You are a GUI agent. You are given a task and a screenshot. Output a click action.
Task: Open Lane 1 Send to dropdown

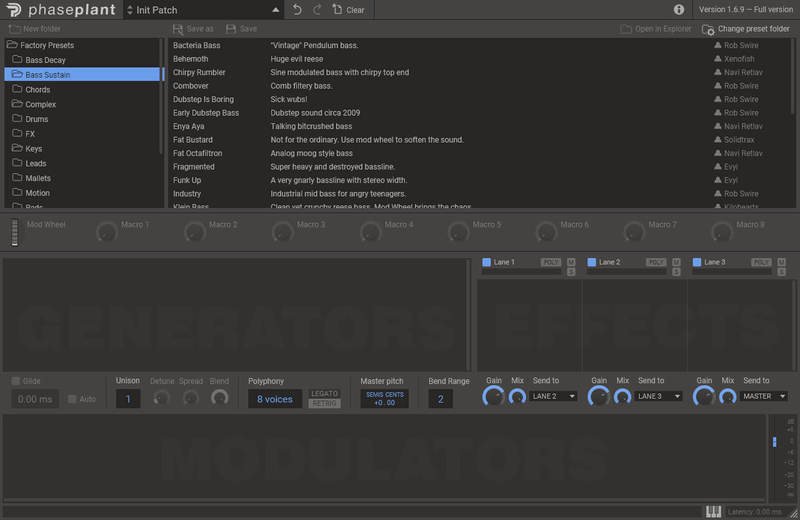[554, 397]
